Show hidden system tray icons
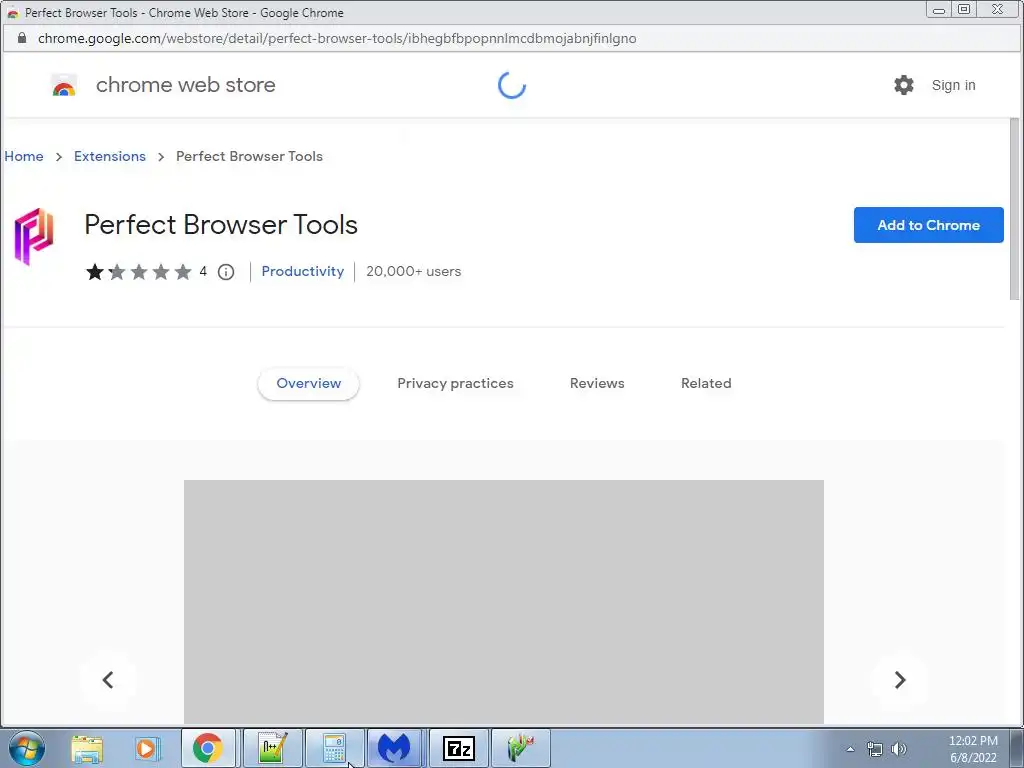The image size is (1024, 768). pyautogui.click(x=850, y=749)
